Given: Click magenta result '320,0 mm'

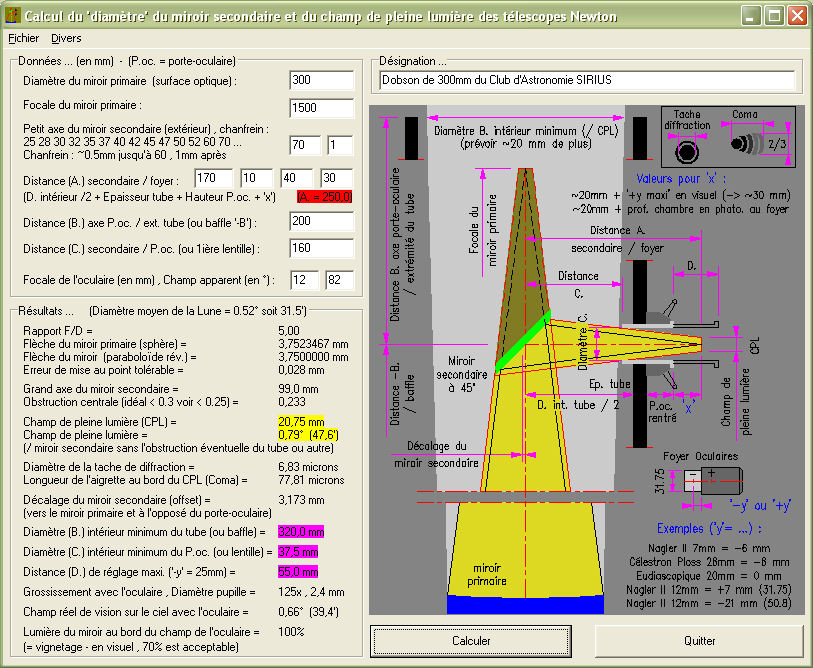Looking at the screenshot, I should (301, 532).
